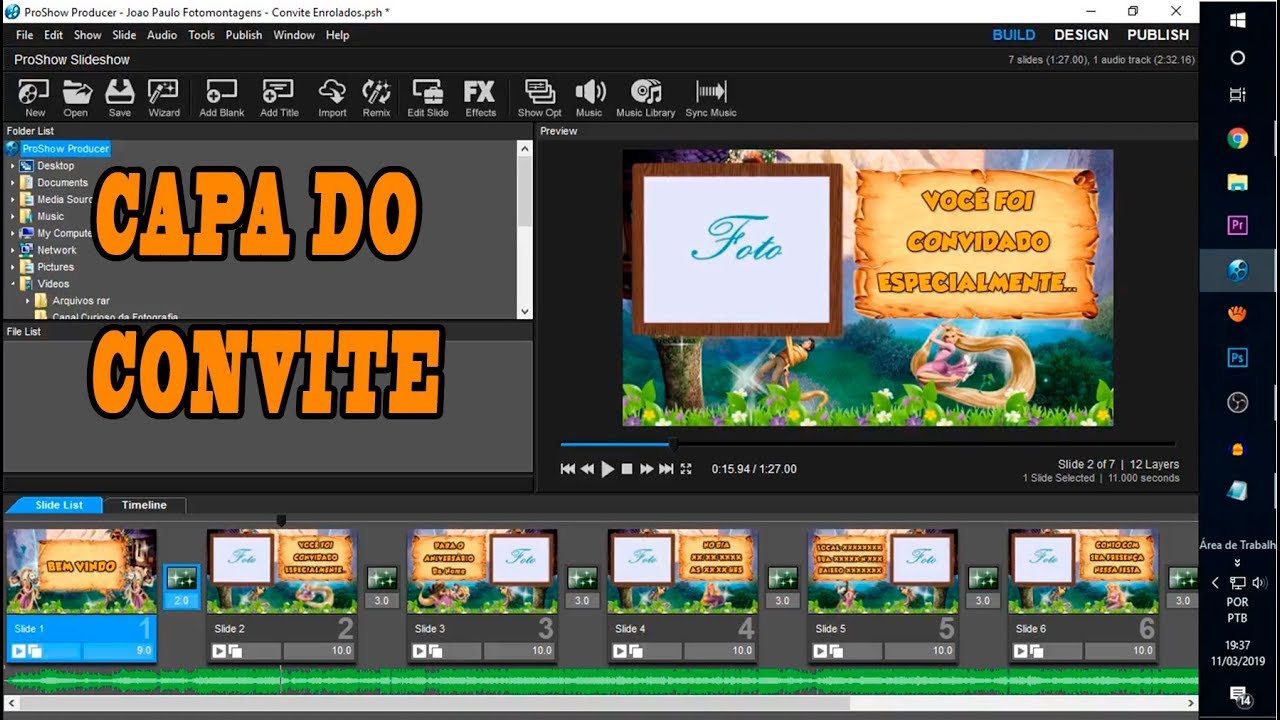
Task: Switch to the DESIGN workspace
Action: [x=1081, y=35]
